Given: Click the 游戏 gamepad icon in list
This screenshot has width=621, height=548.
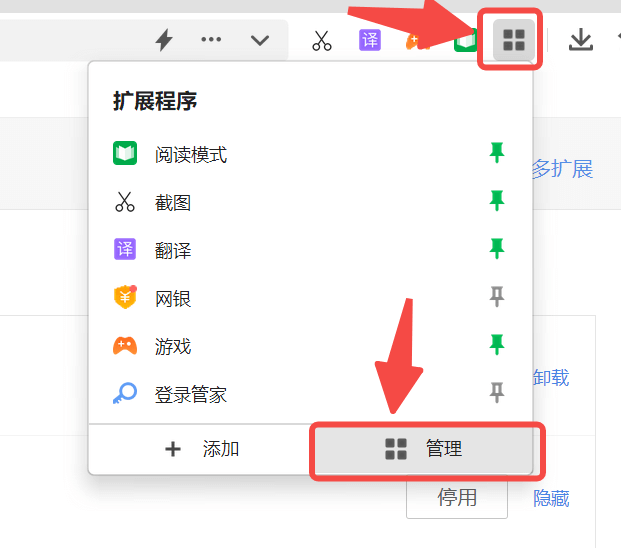Looking at the screenshot, I should click(x=125, y=347).
